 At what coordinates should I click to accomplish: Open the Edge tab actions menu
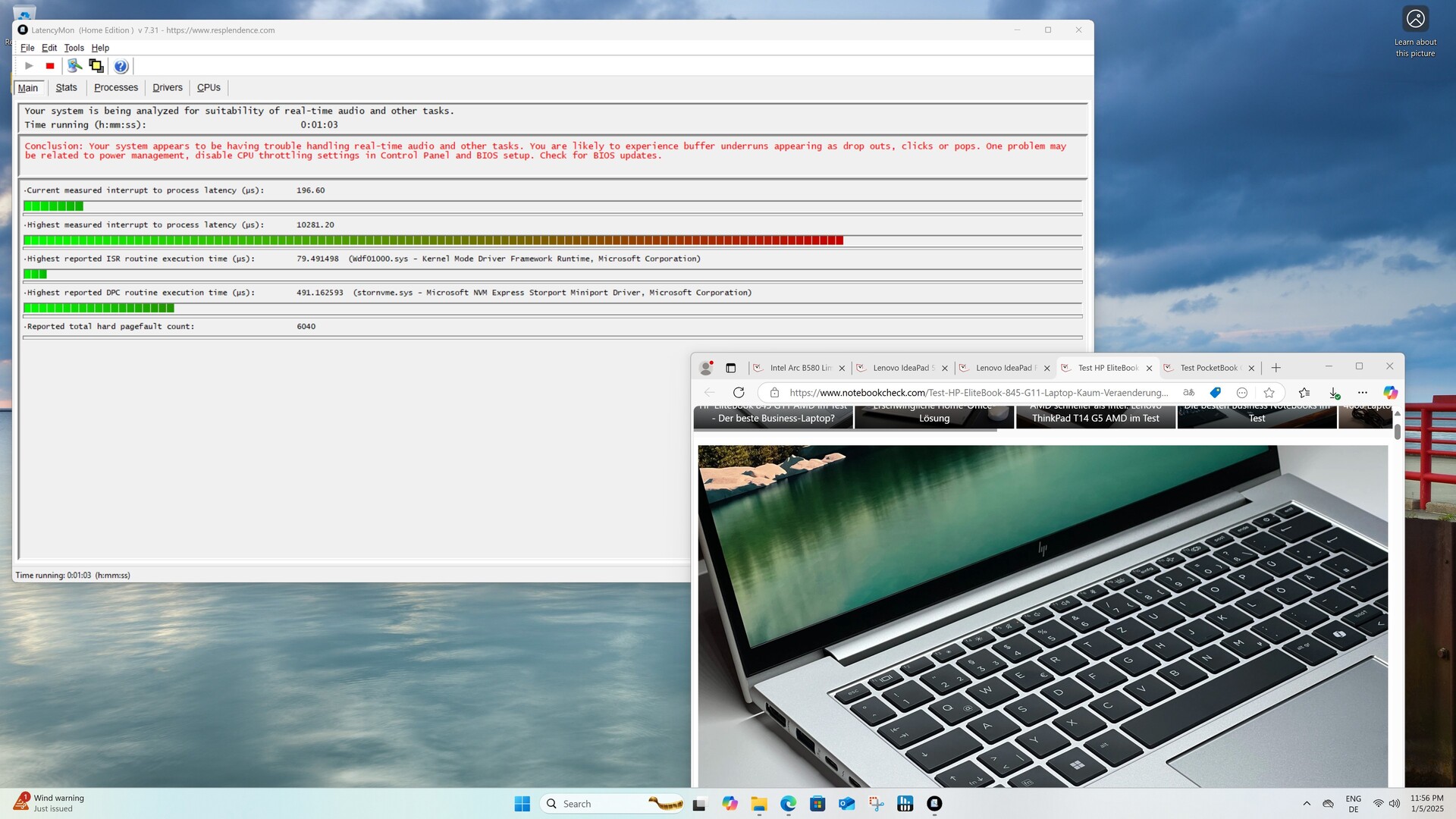pos(731,369)
